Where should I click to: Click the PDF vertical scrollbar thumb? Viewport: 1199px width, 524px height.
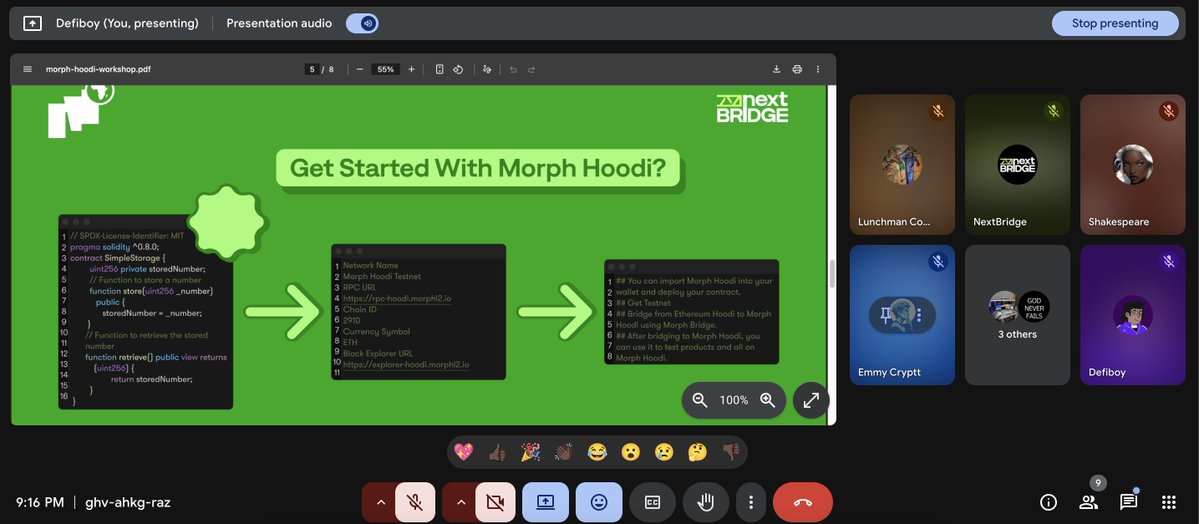[831, 274]
